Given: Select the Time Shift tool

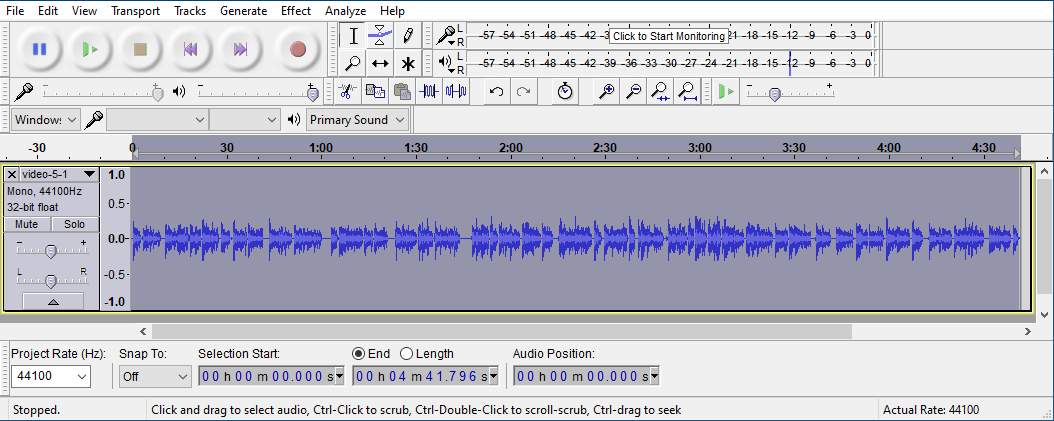Looking at the screenshot, I should (380, 63).
